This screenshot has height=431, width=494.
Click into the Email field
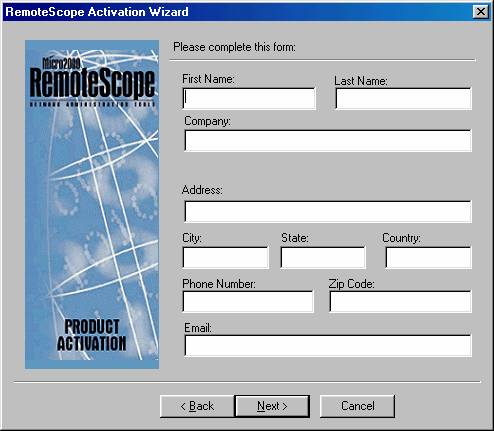(328, 346)
